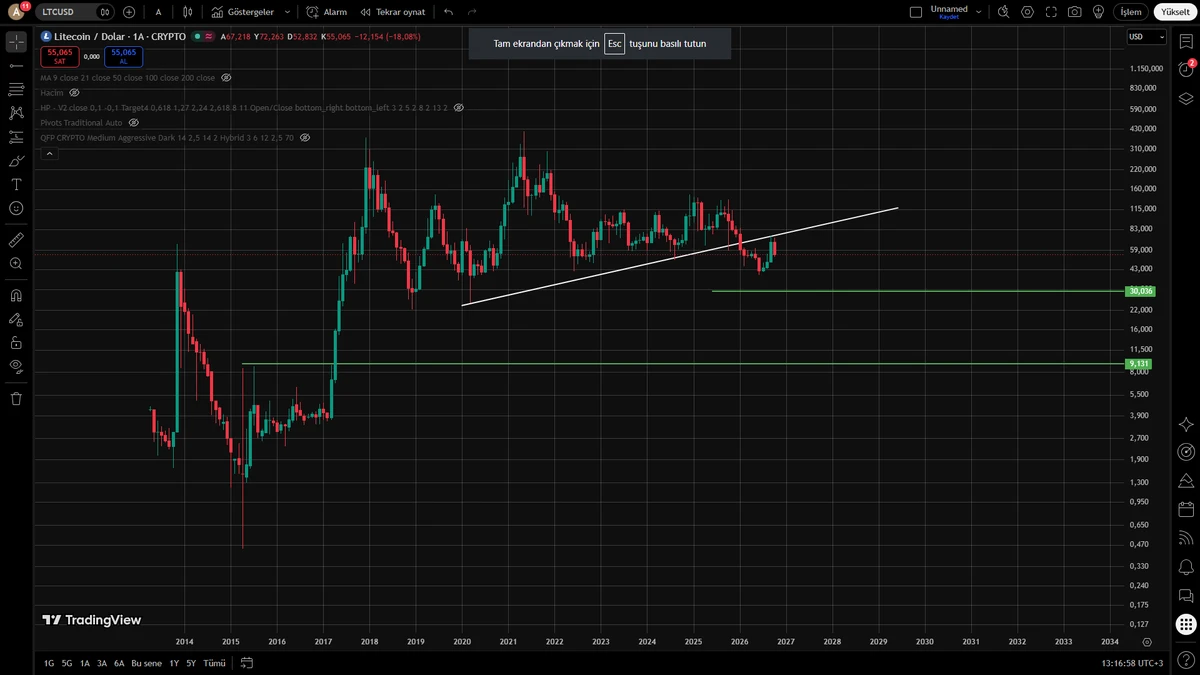Expand the Unnamed layout dropdown arrow

point(978,12)
